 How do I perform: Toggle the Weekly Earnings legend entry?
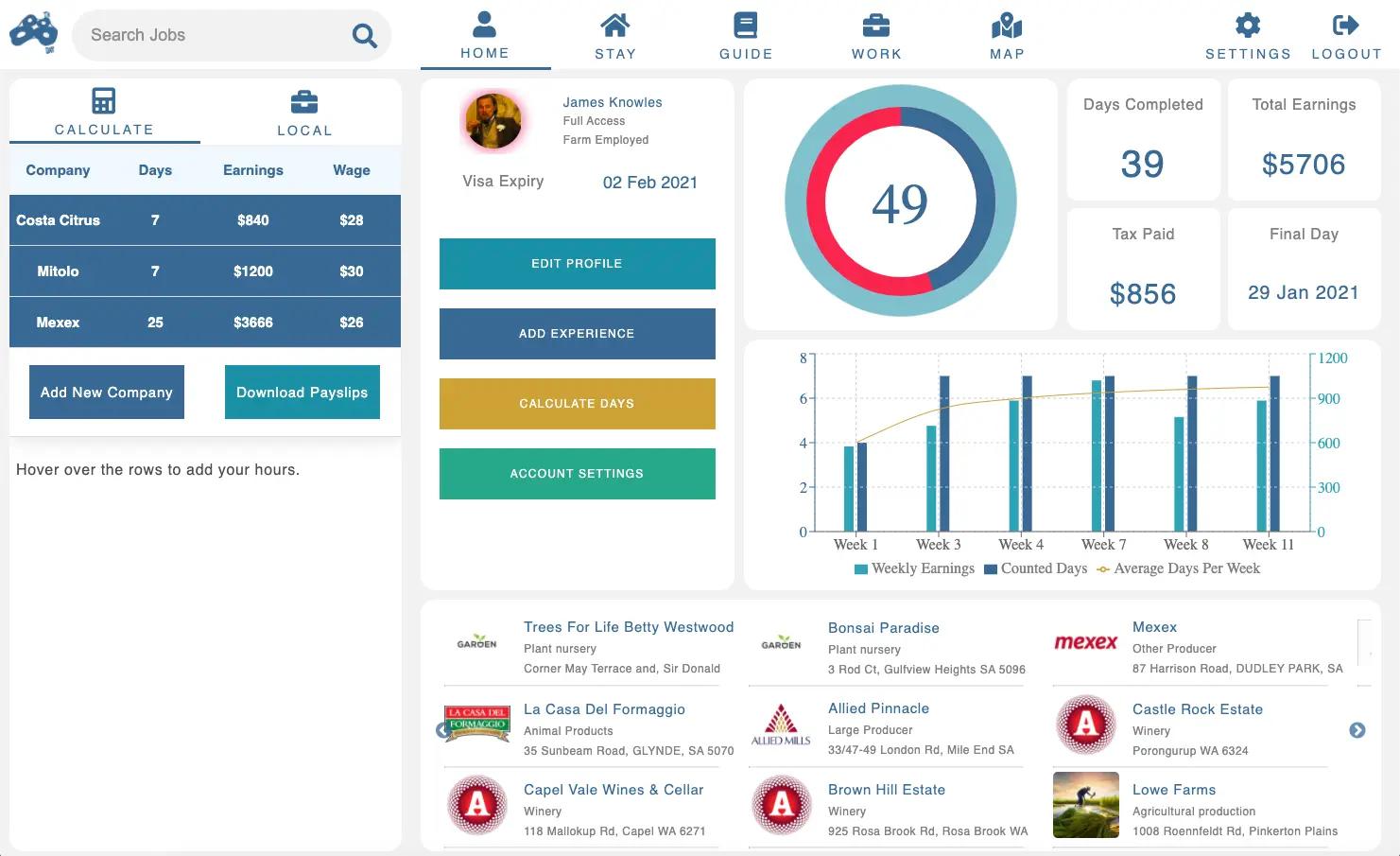(x=914, y=568)
